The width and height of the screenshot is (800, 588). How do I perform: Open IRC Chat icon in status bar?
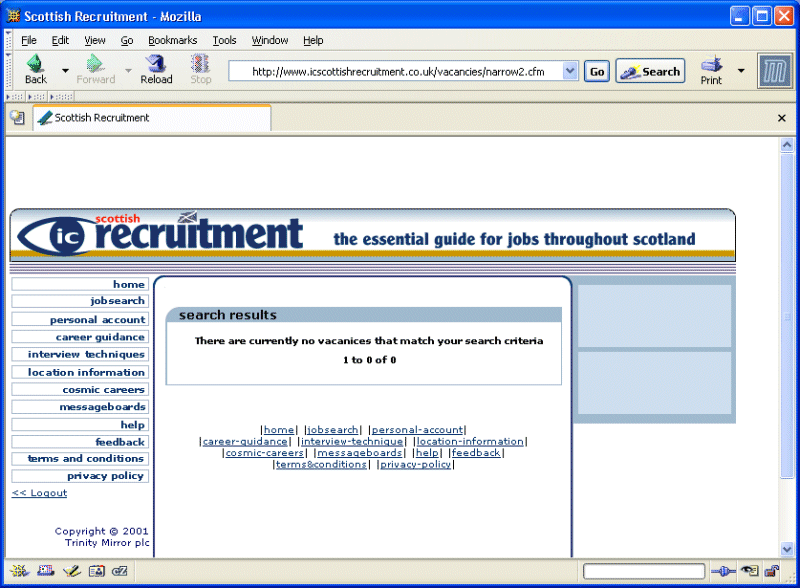(x=120, y=571)
